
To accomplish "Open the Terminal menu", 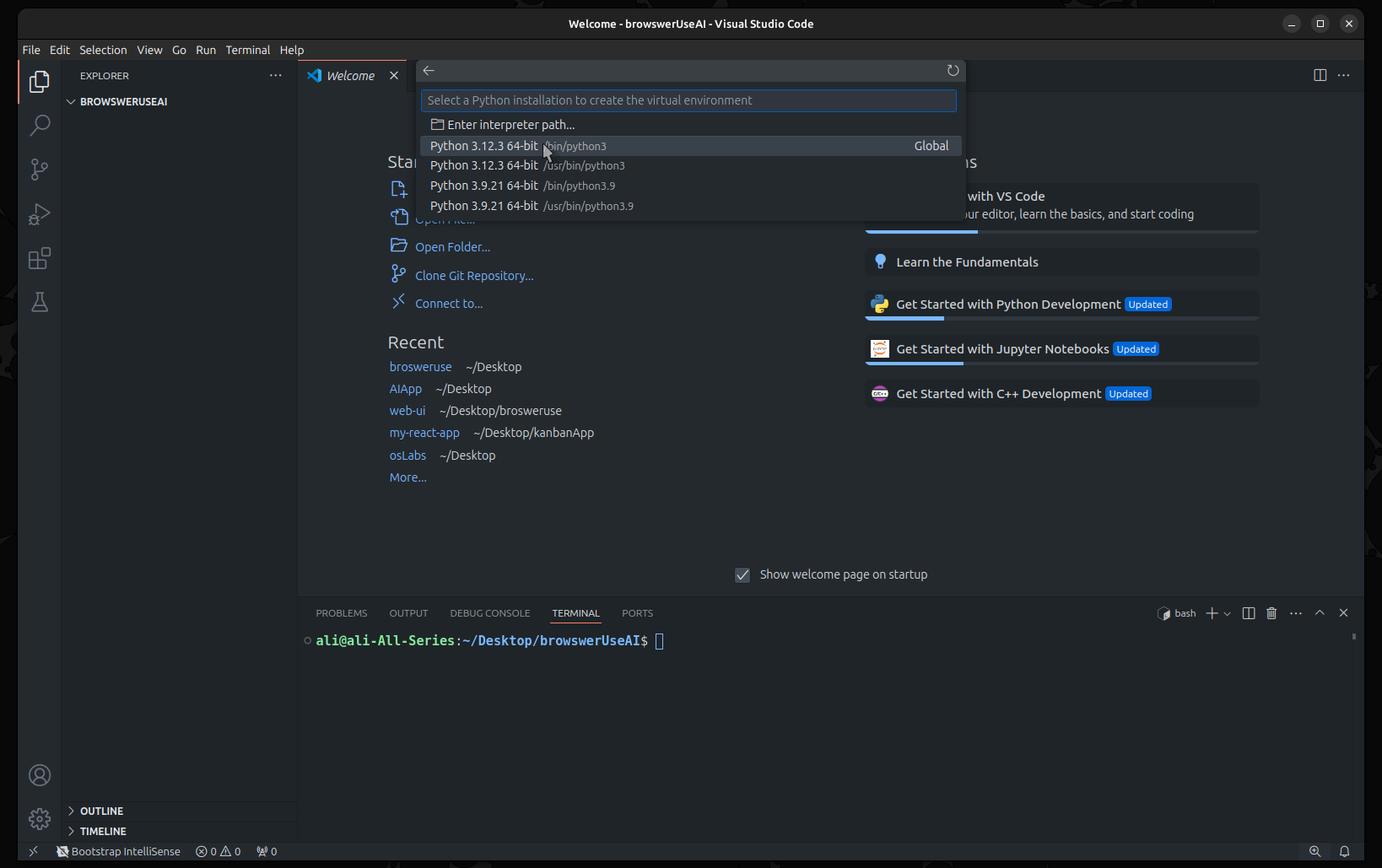I will click(x=247, y=50).
